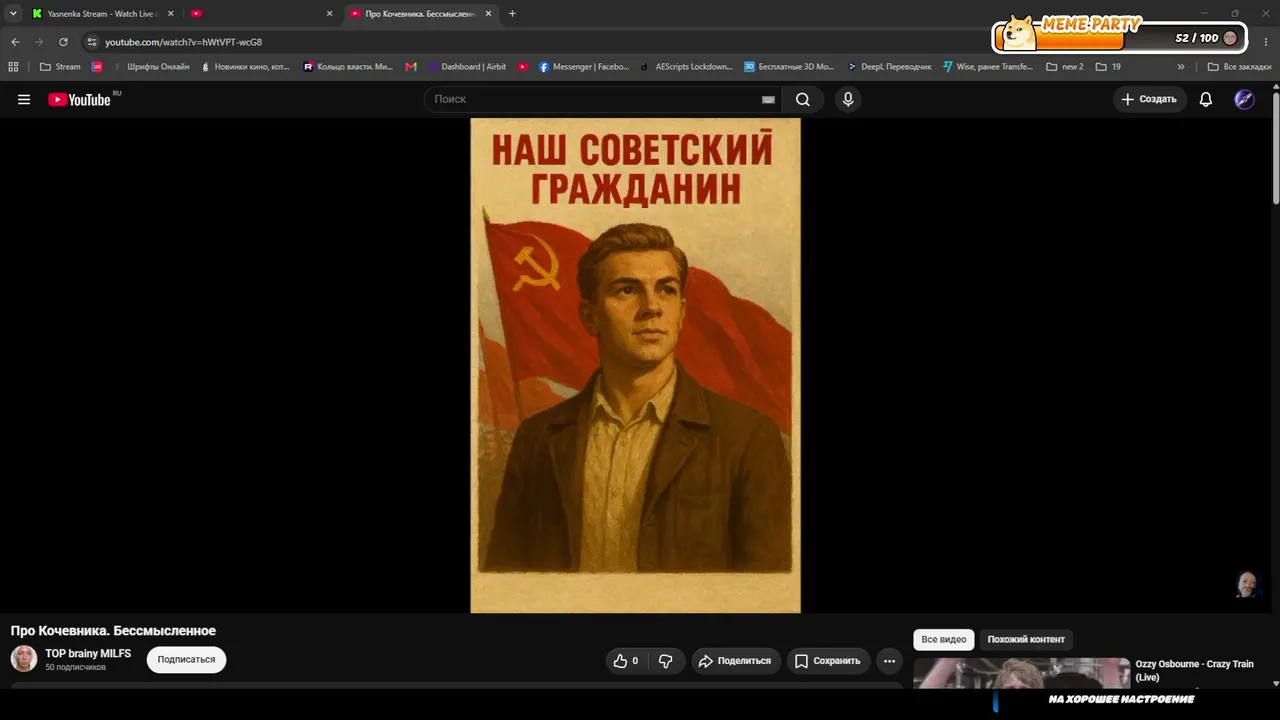
Task: Click the 50 подписчиков subscriber count
Action: [75, 667]
